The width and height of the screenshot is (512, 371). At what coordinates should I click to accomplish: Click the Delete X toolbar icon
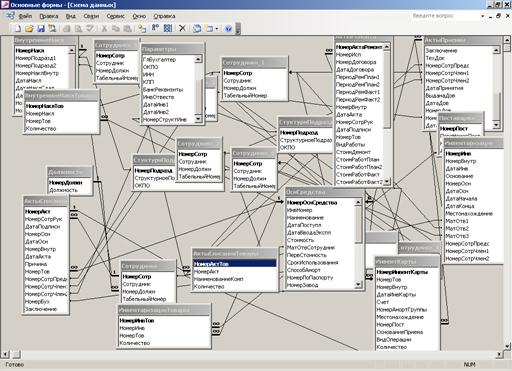[182, 29]
